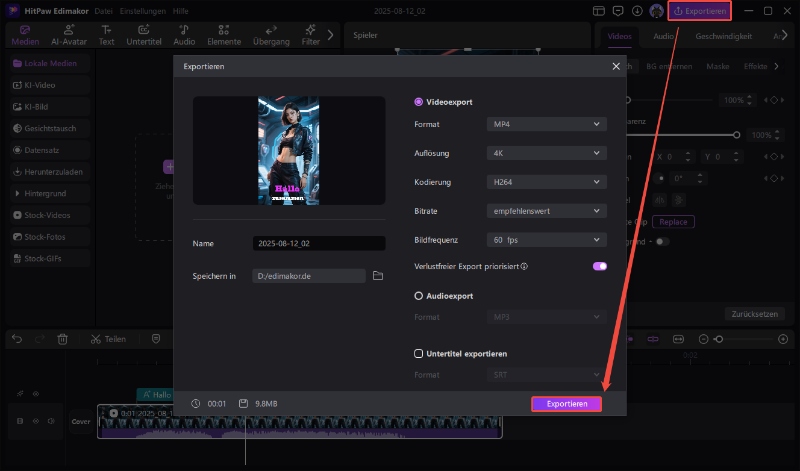Open the Bildfrequenz dropdown showing 60 fps

[546, 240]
